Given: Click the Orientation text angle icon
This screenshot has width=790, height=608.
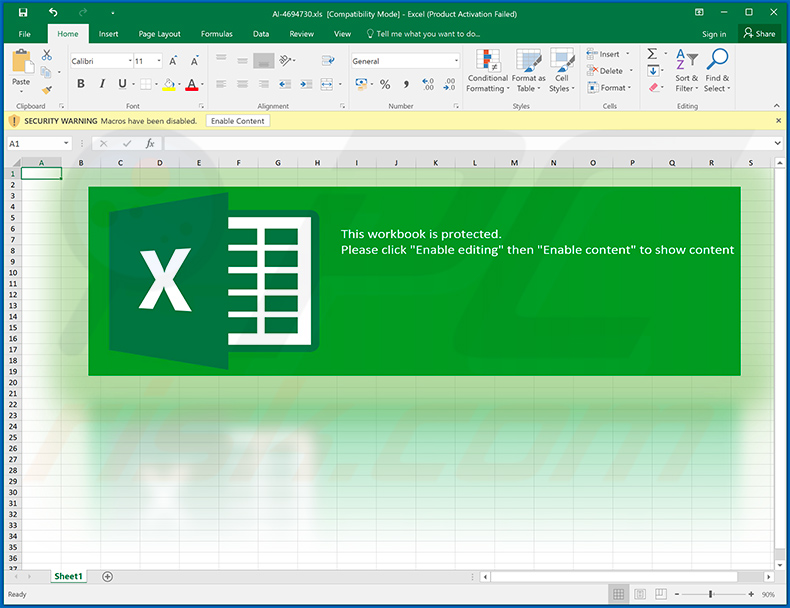Looking at the screenshot, I should (286, 61).
